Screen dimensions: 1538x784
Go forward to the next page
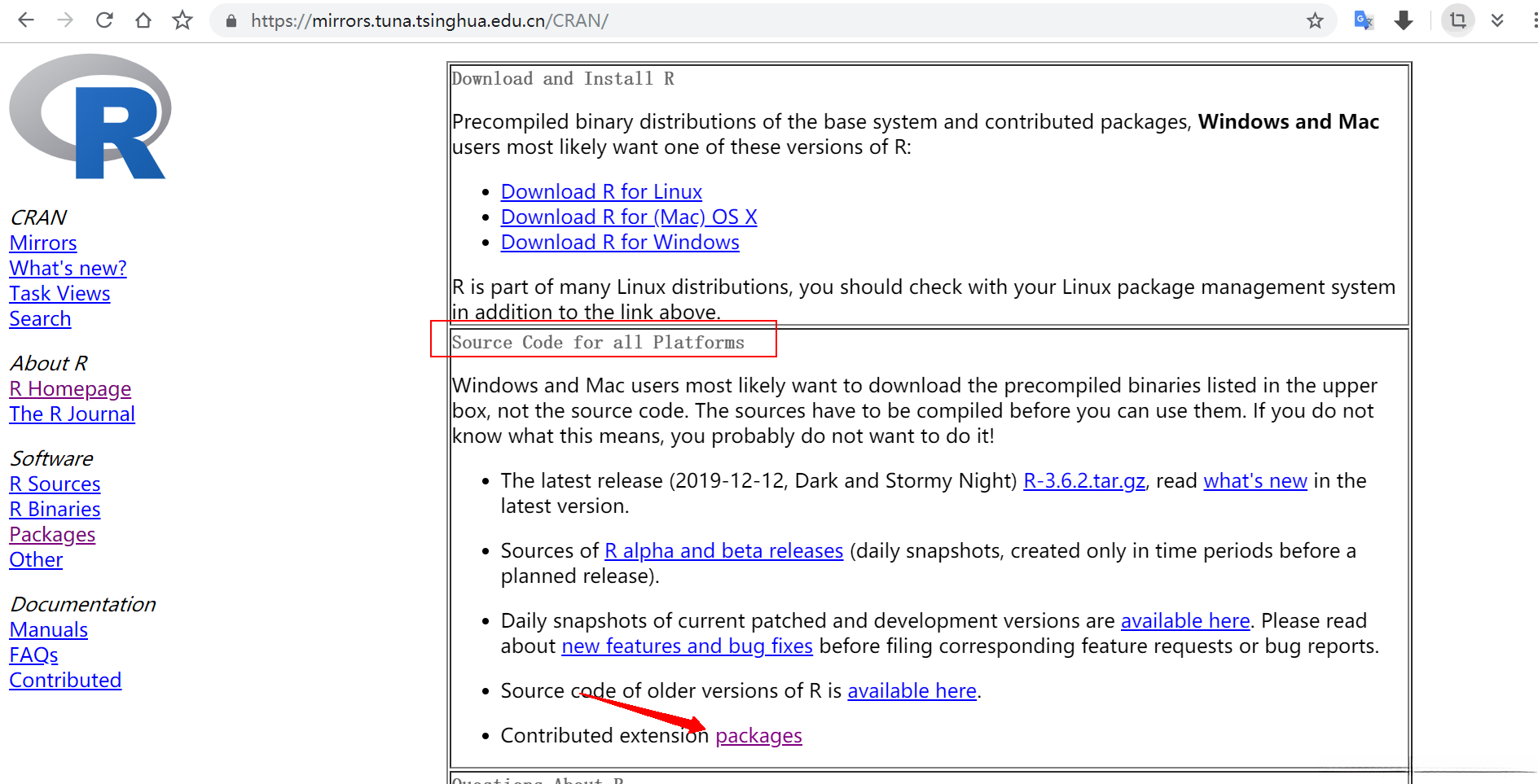[x=65, y=20]
